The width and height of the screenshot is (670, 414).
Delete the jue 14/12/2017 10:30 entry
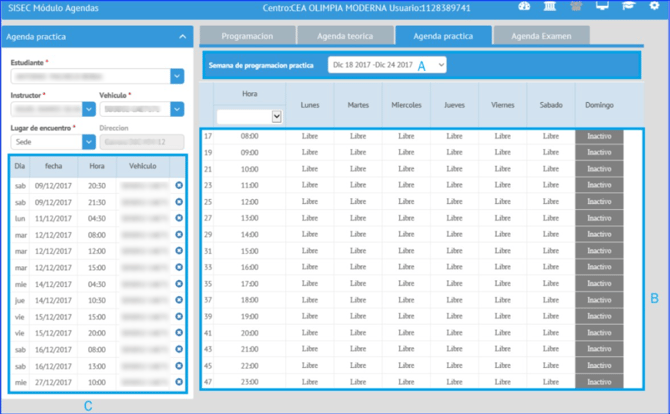[x=178, y=299]
